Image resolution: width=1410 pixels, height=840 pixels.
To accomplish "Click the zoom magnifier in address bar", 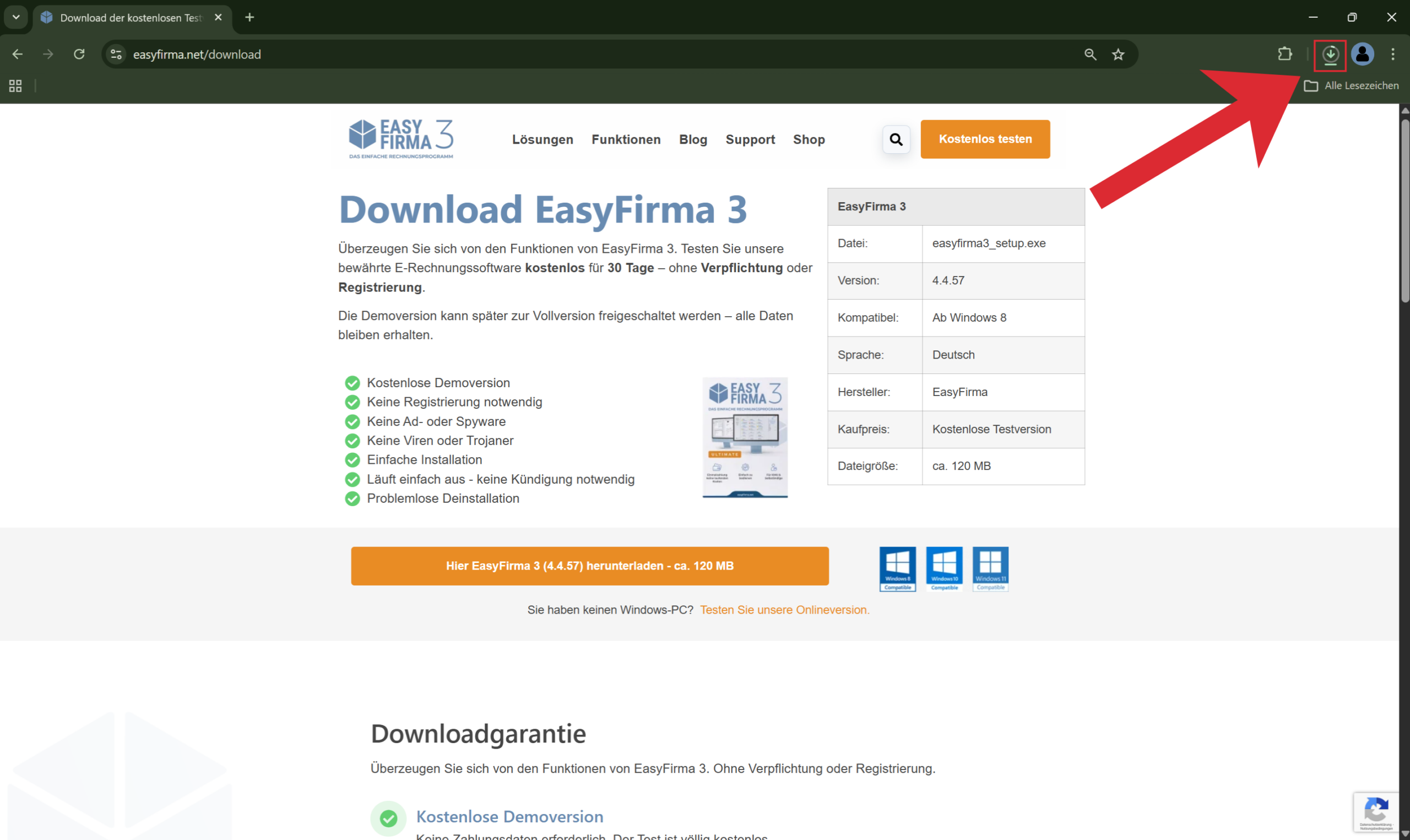I will (1090, 55).
